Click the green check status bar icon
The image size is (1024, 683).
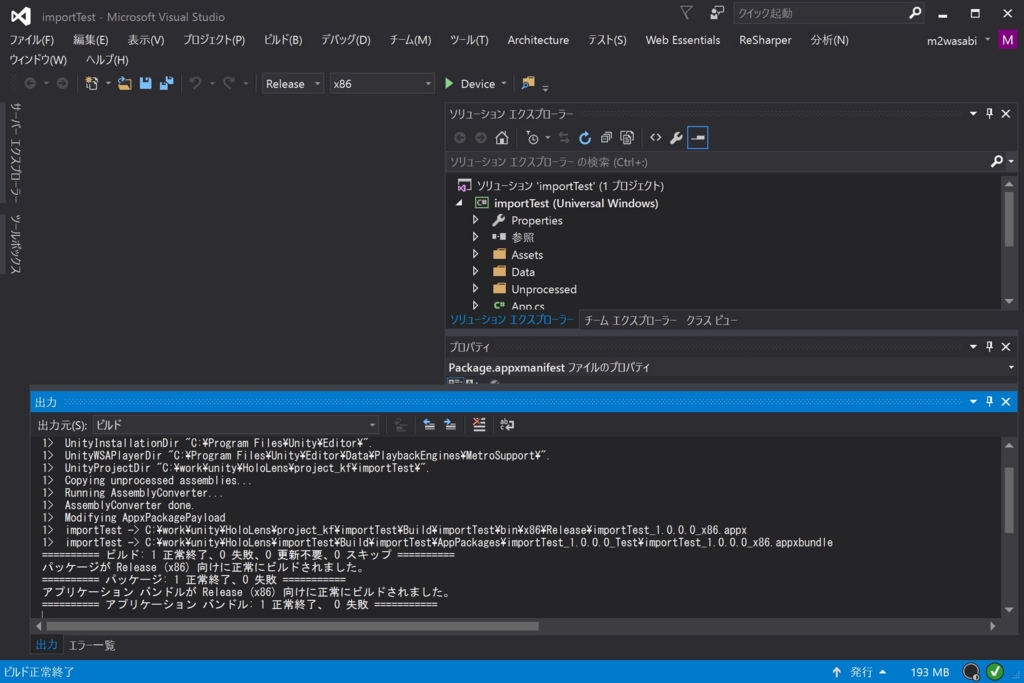click(x=995, y=671)
